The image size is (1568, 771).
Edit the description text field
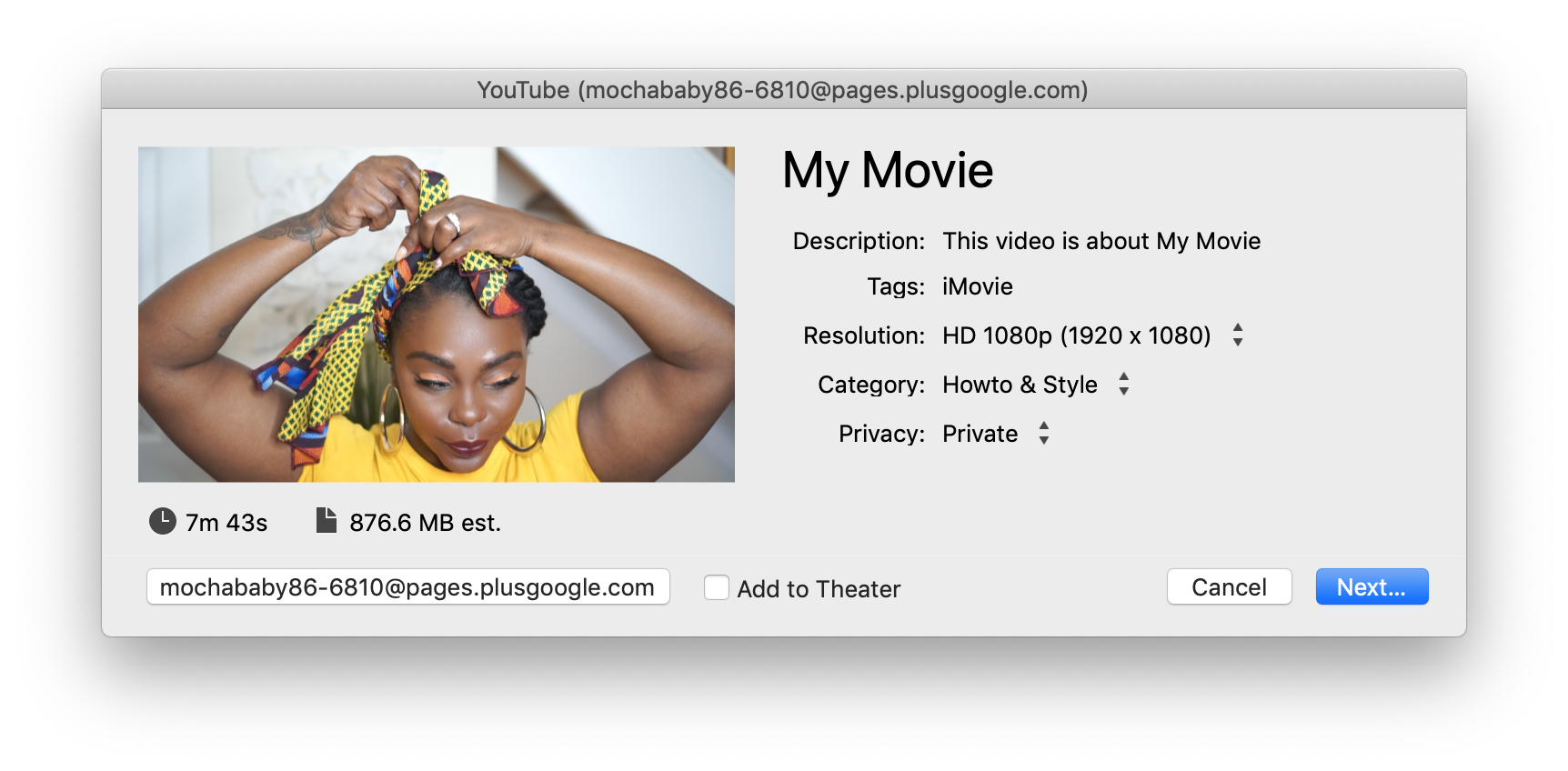coord(1101,241)
